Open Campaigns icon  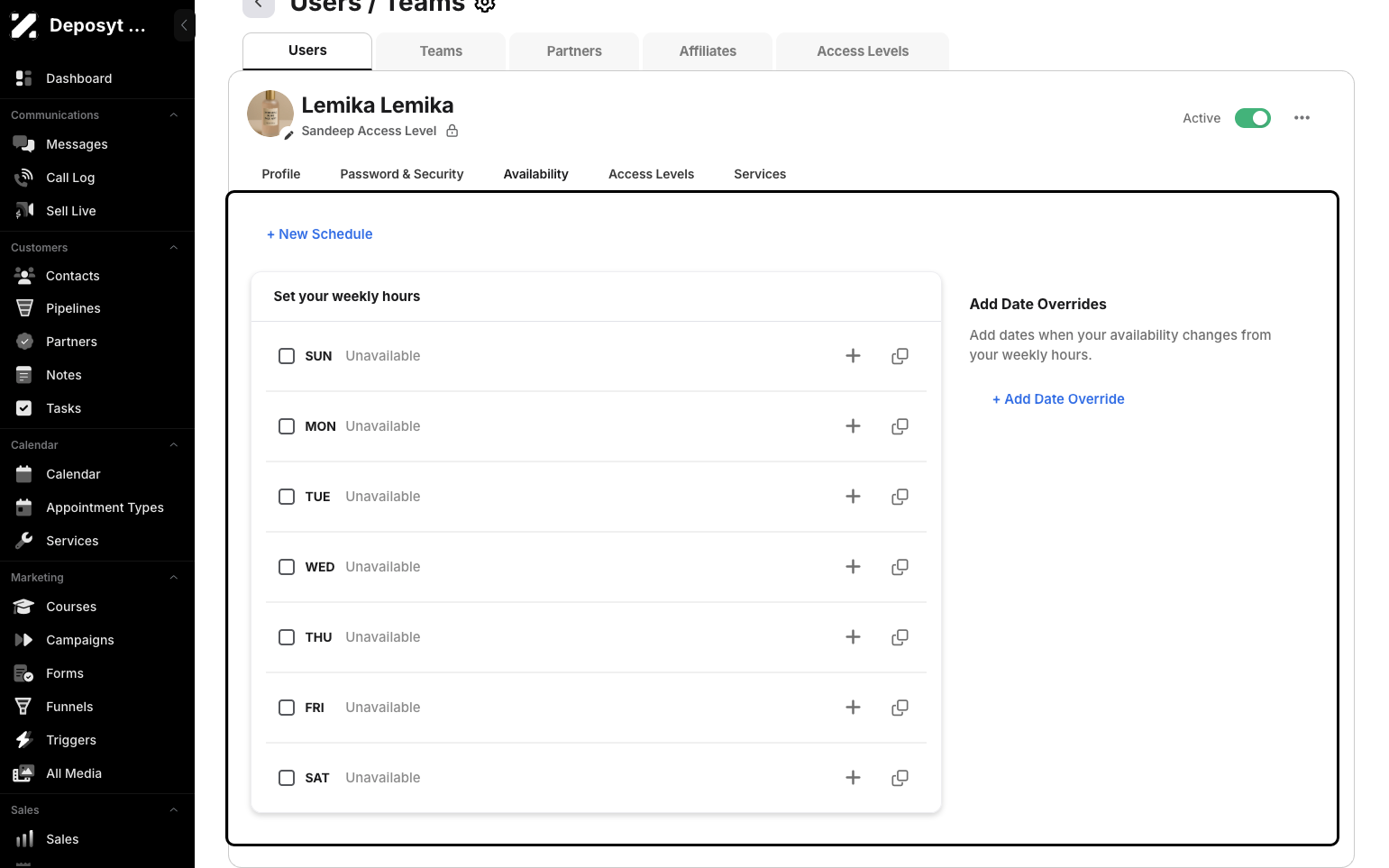tap(24, 640)
